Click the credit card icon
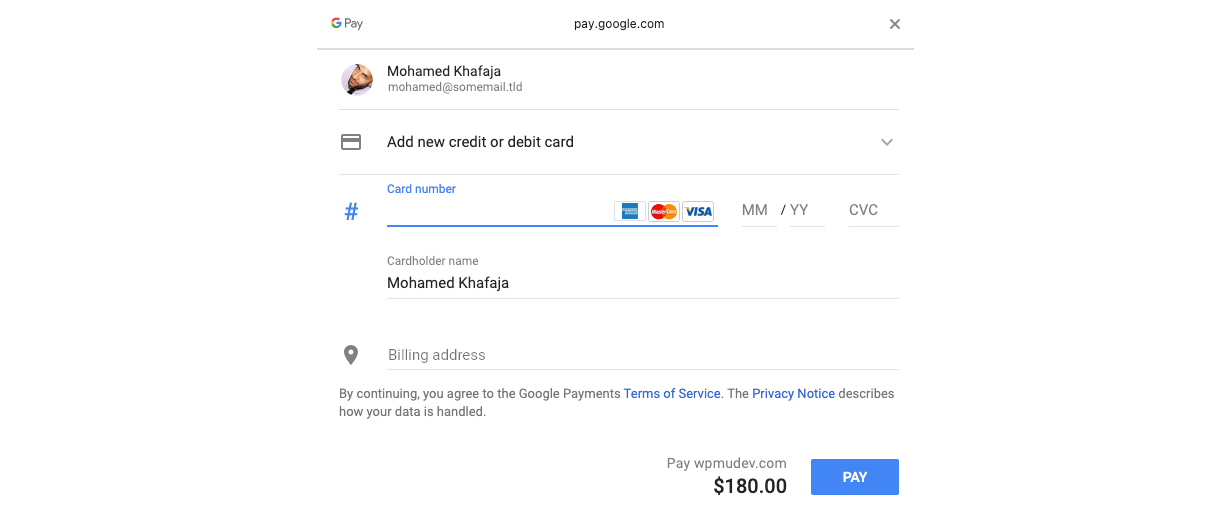Image resolution: width=1220 pixels, height=523 pixels. coord(351,142)
